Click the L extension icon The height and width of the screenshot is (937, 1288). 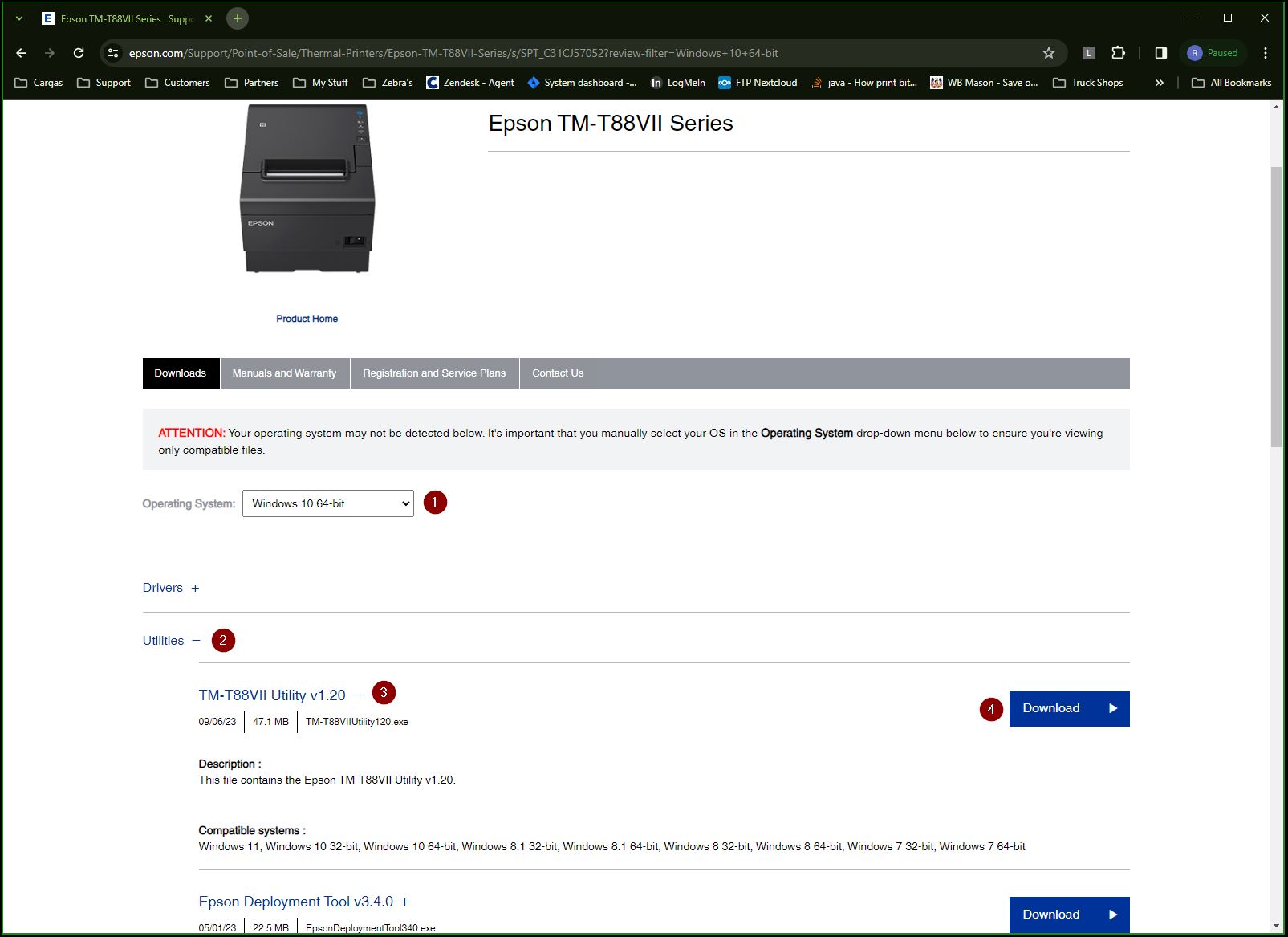(1089, 53)
